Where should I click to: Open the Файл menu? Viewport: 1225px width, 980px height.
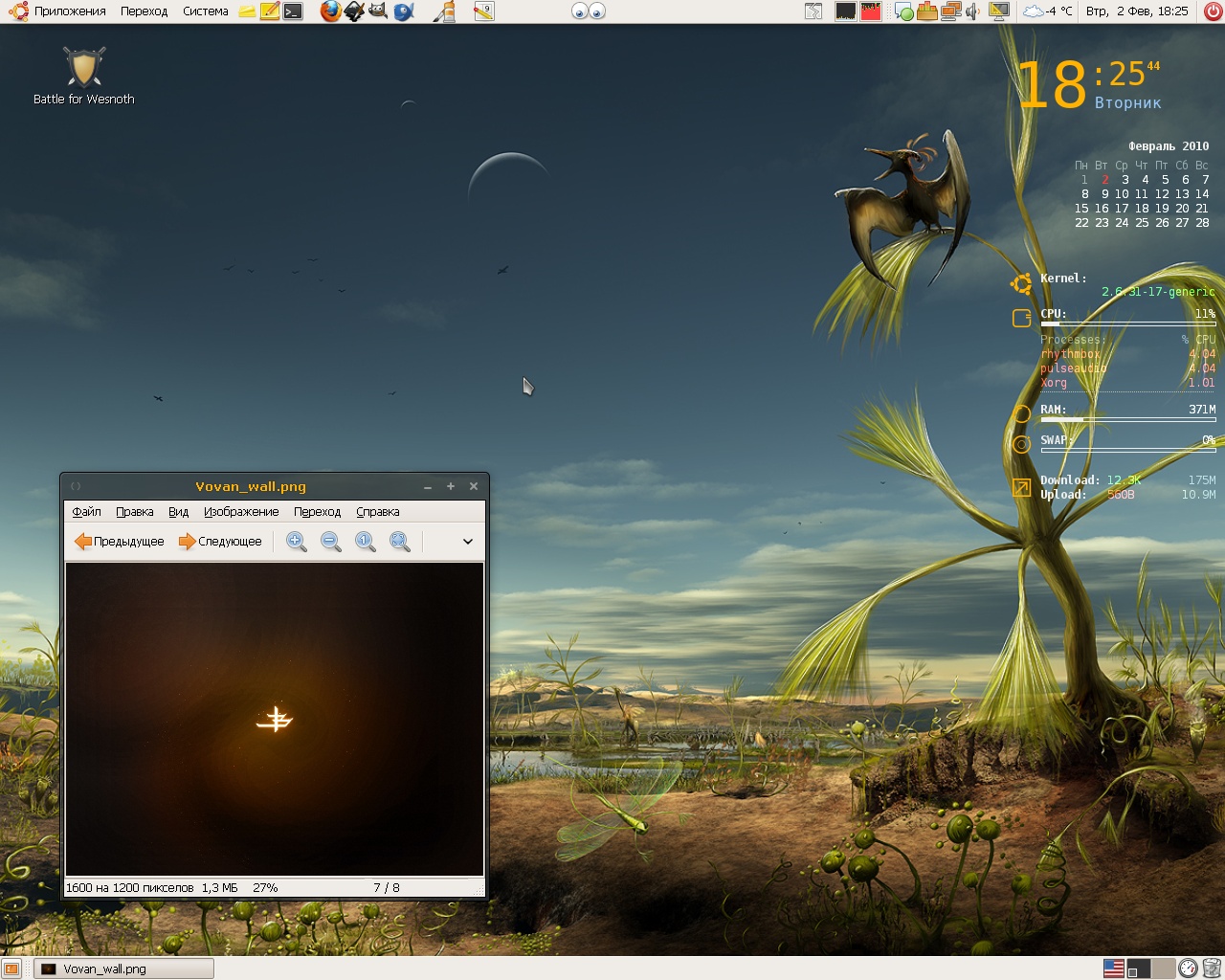click(86, 512)
